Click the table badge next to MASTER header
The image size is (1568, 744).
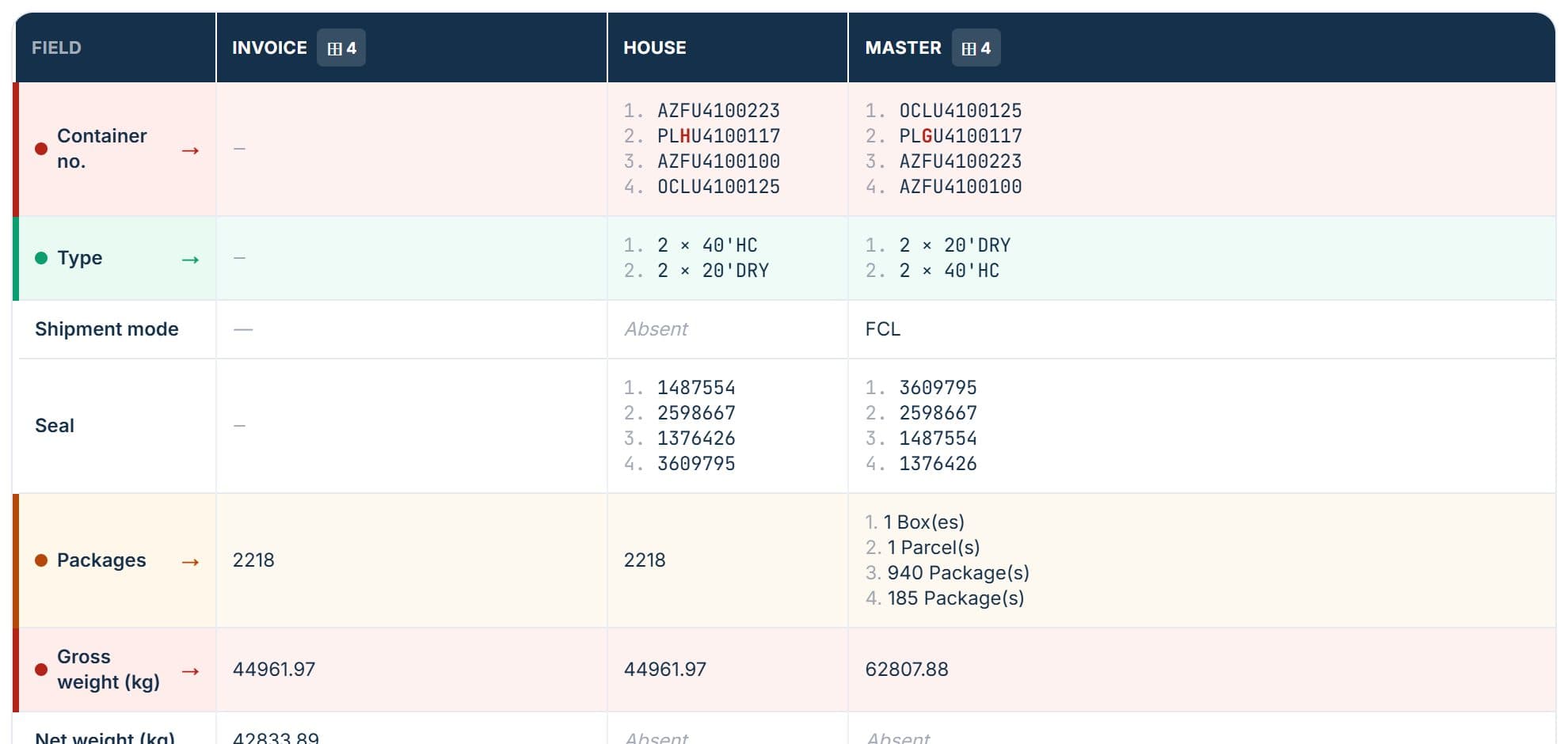coord(976,47)
